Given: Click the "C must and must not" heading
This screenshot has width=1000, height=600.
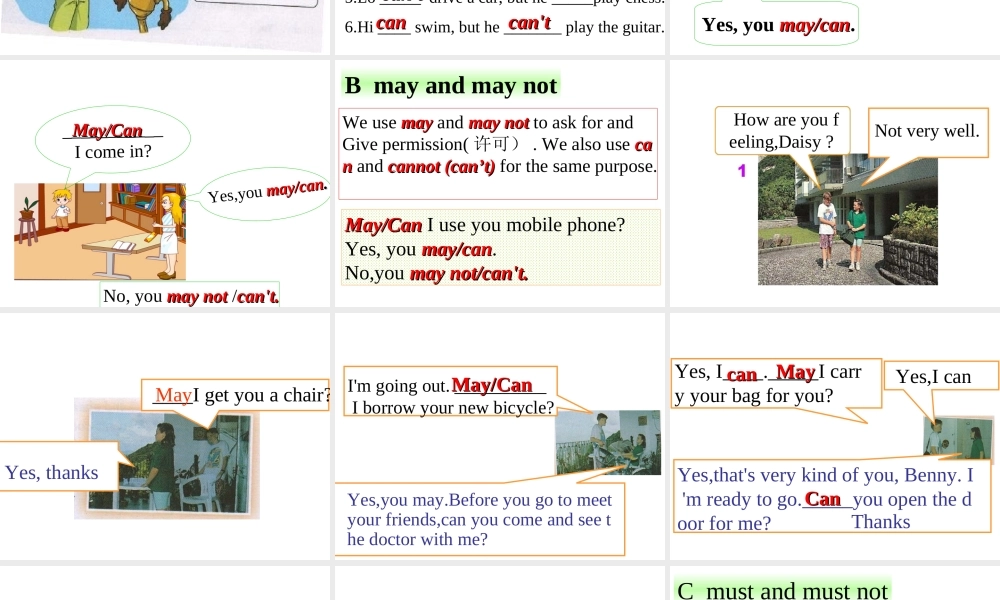Looking at the screenshot, I should 782,590.
